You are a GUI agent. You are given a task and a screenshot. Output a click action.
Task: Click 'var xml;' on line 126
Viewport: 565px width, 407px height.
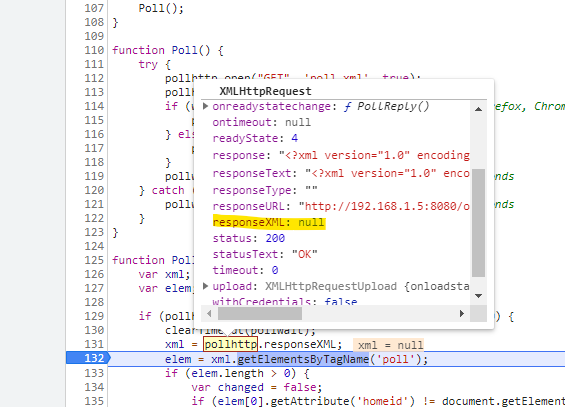164,274
